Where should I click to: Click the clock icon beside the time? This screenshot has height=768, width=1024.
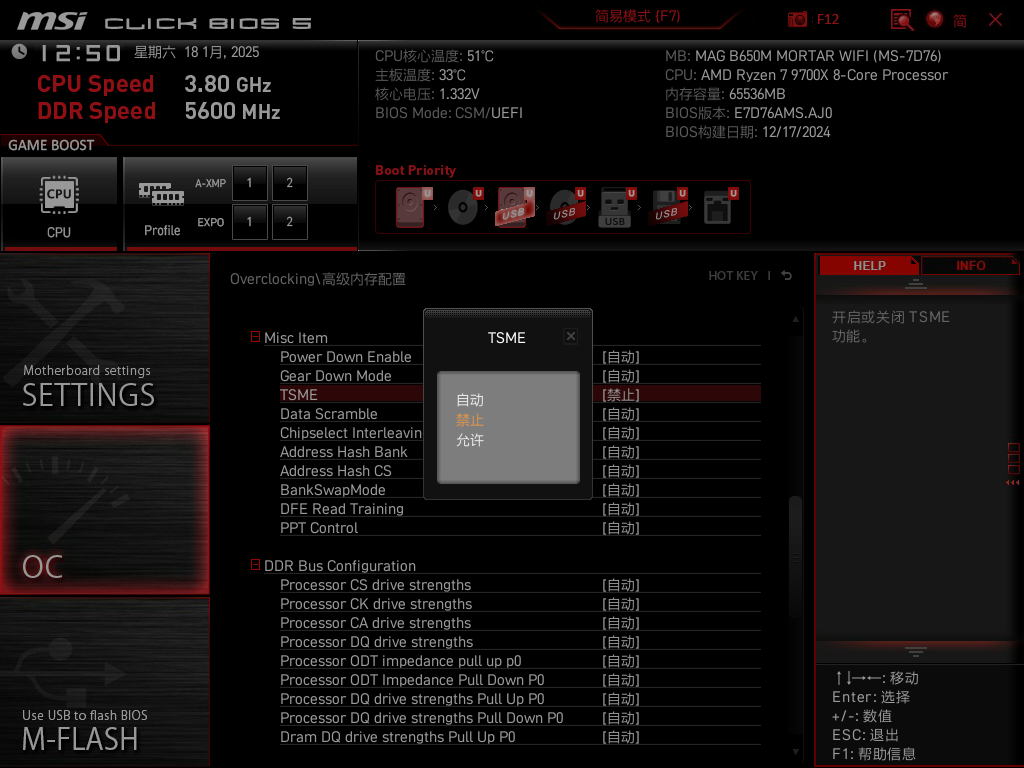coord(19,52)
